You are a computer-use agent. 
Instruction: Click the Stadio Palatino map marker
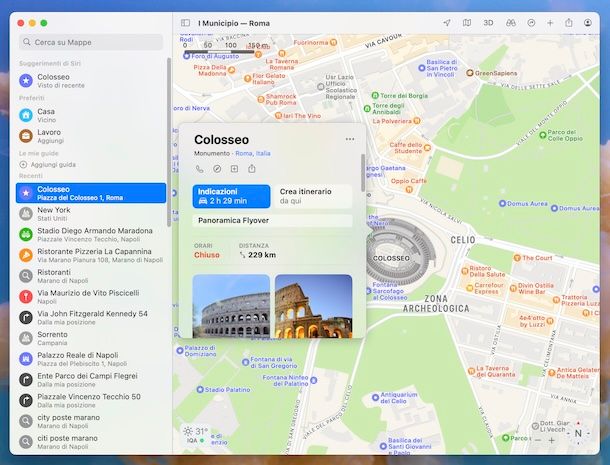coord(200,390)
